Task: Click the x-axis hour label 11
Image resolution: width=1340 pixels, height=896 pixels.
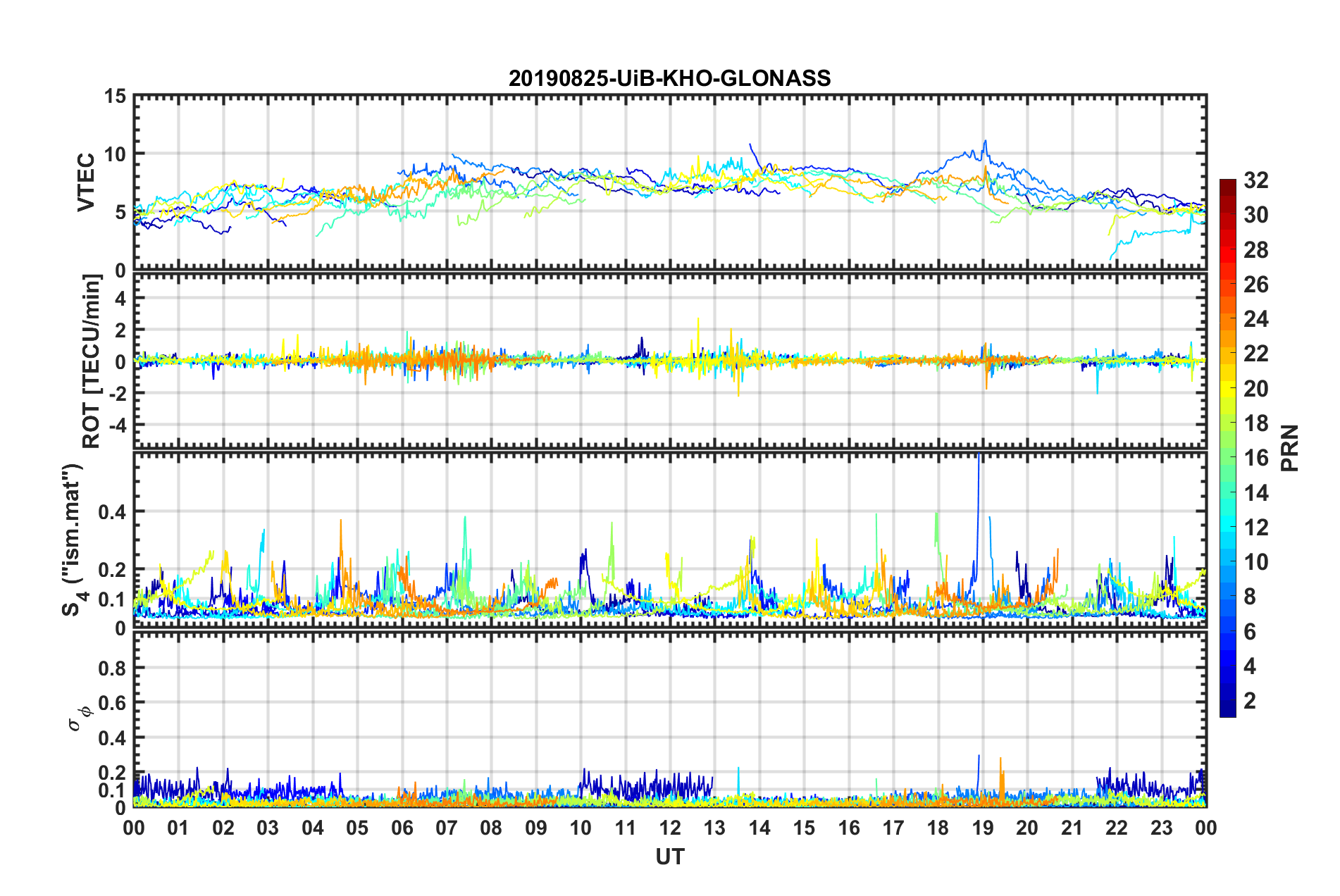Action: coord(626,828)
